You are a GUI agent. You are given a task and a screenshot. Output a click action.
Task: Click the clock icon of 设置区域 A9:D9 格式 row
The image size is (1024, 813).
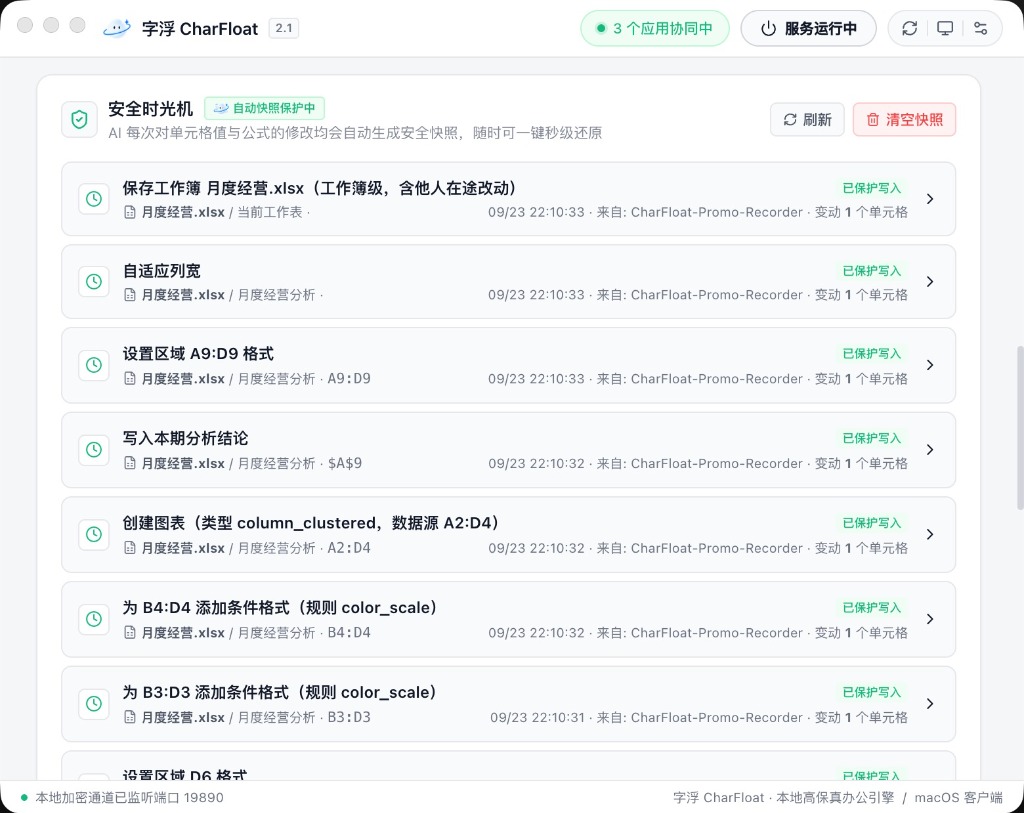(x=94, y=365)
